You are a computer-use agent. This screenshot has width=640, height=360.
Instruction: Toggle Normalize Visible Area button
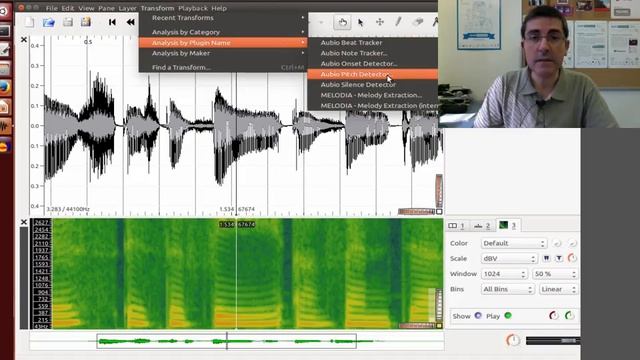[559, 258]
